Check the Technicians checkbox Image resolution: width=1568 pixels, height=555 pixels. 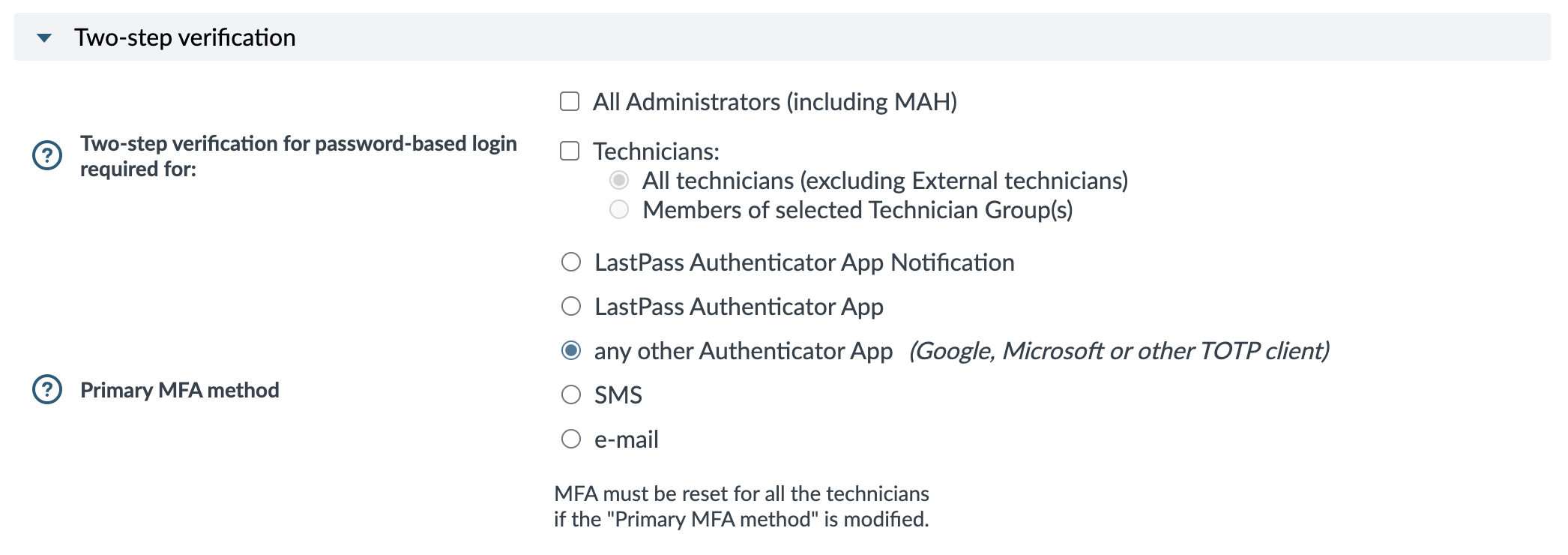pyautogui.click(x=570, y=150)
